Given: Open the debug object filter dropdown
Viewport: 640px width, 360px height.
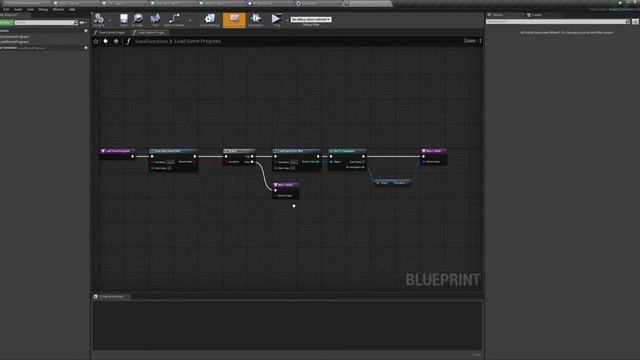Looking at the screenshot, I should click(311, 20).
